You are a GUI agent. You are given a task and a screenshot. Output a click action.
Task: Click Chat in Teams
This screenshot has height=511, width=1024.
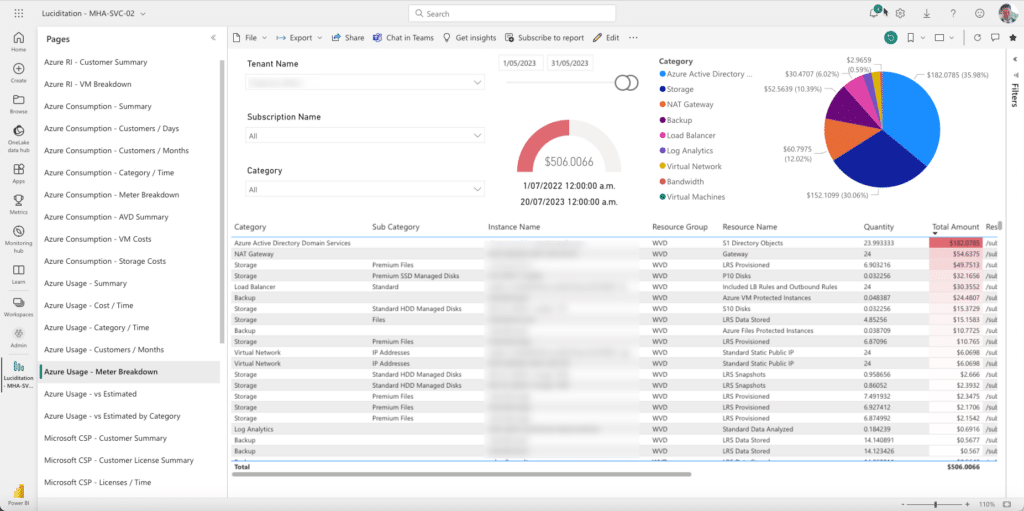tap(403, 38)
